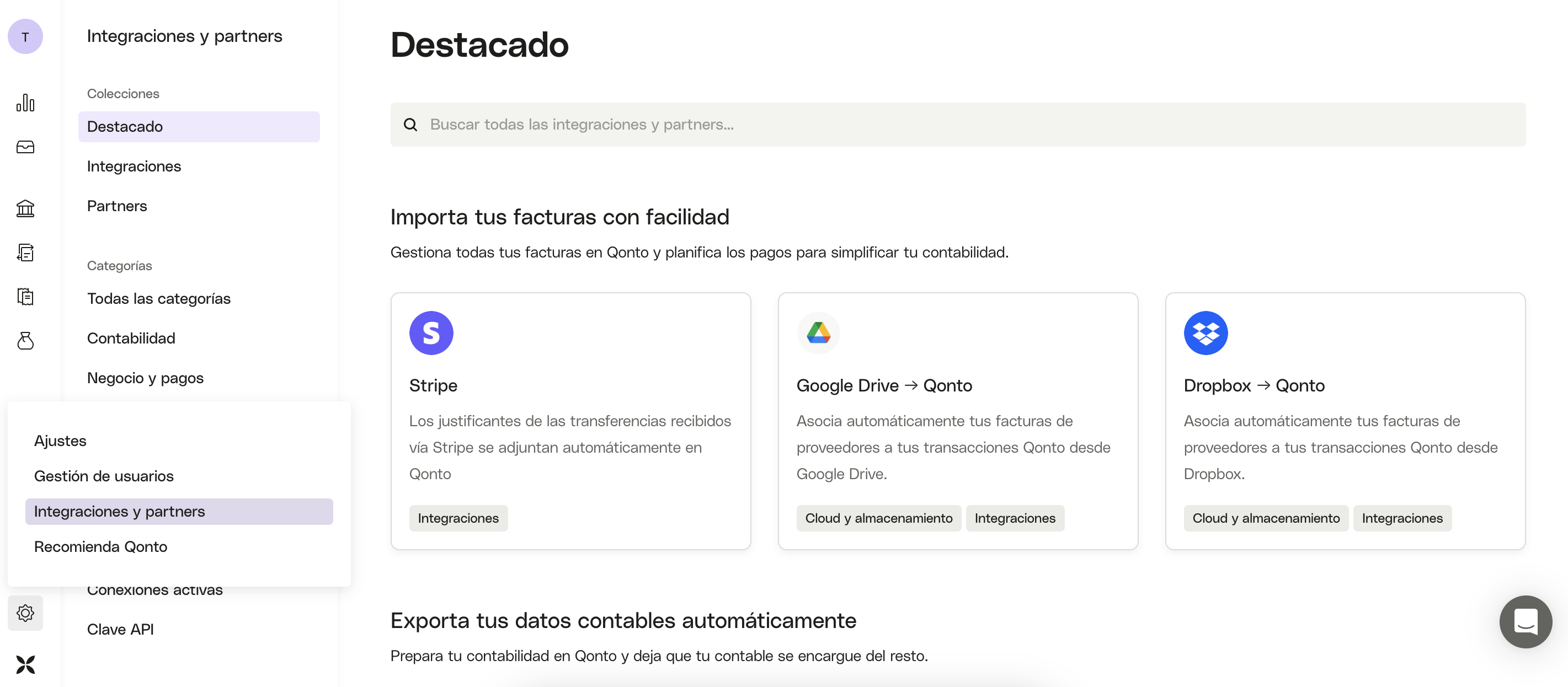Select the Destacado collection
This screenshot has height=687, width=1568.
click(x=199, y=127)
